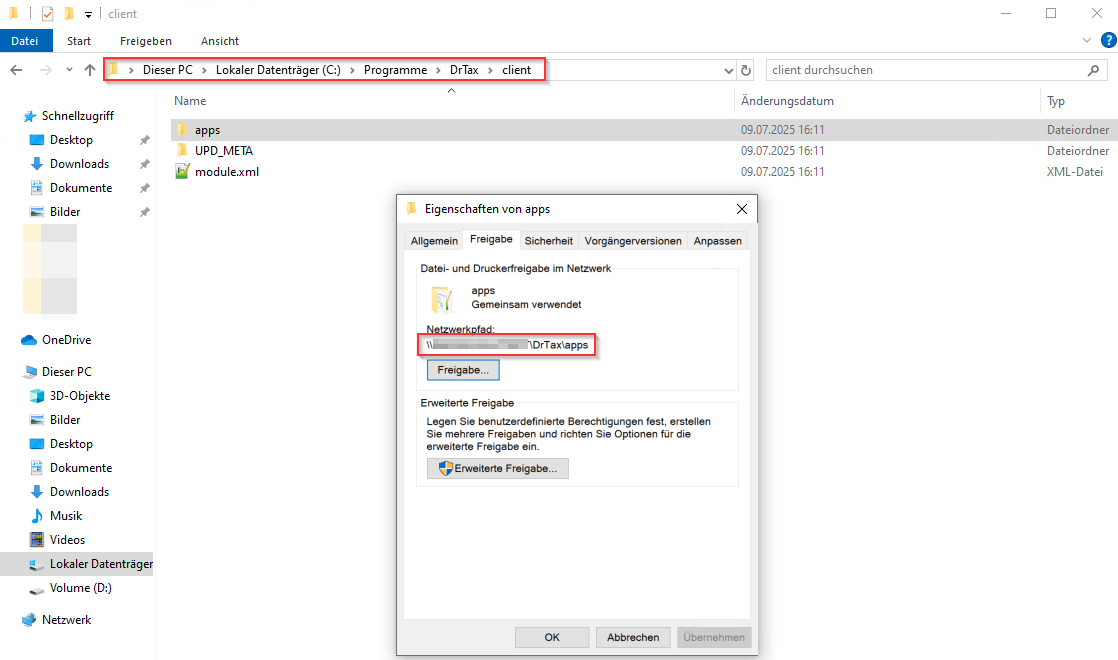1118x660 pixels.
Task: Open the Vorgängerversionen tab
Action: pyautogui.click(x=633, y=240)
